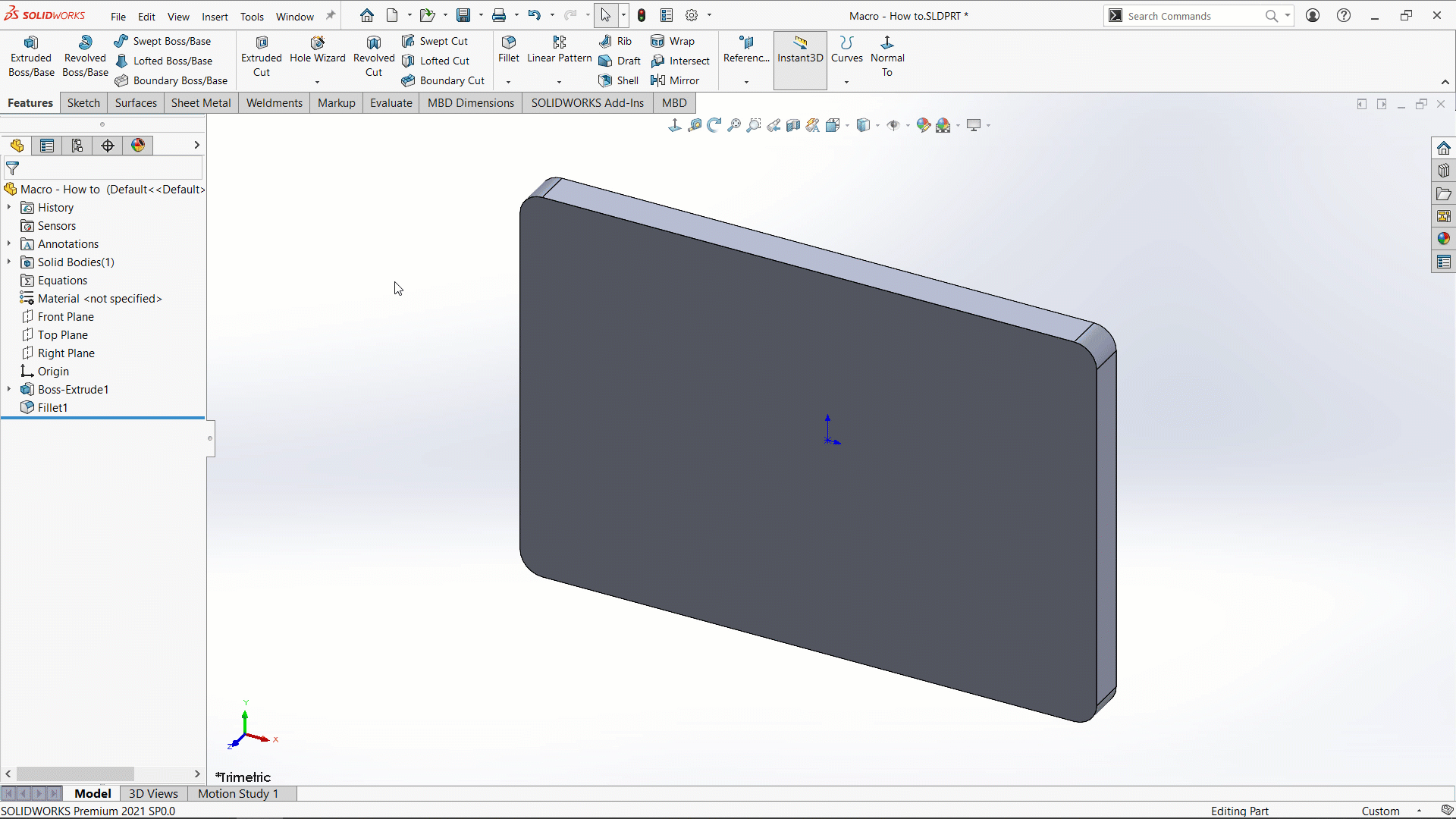Switch to the Sketch tab

click(83, 102)
